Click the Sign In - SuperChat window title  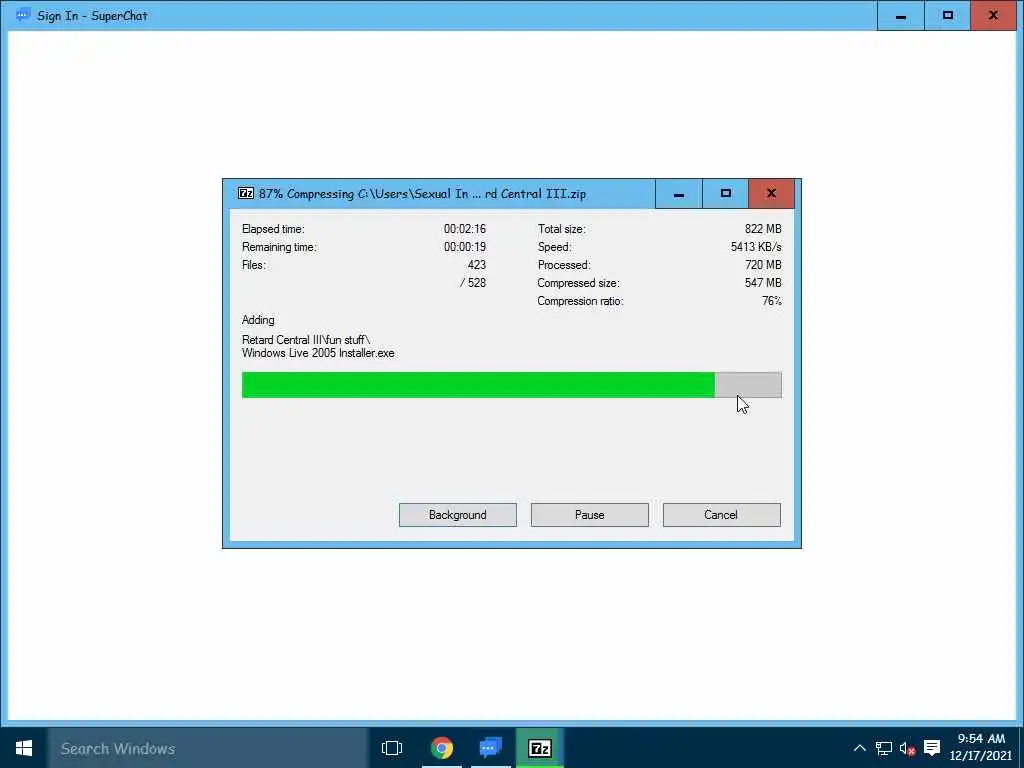click(x=92, y=16)
